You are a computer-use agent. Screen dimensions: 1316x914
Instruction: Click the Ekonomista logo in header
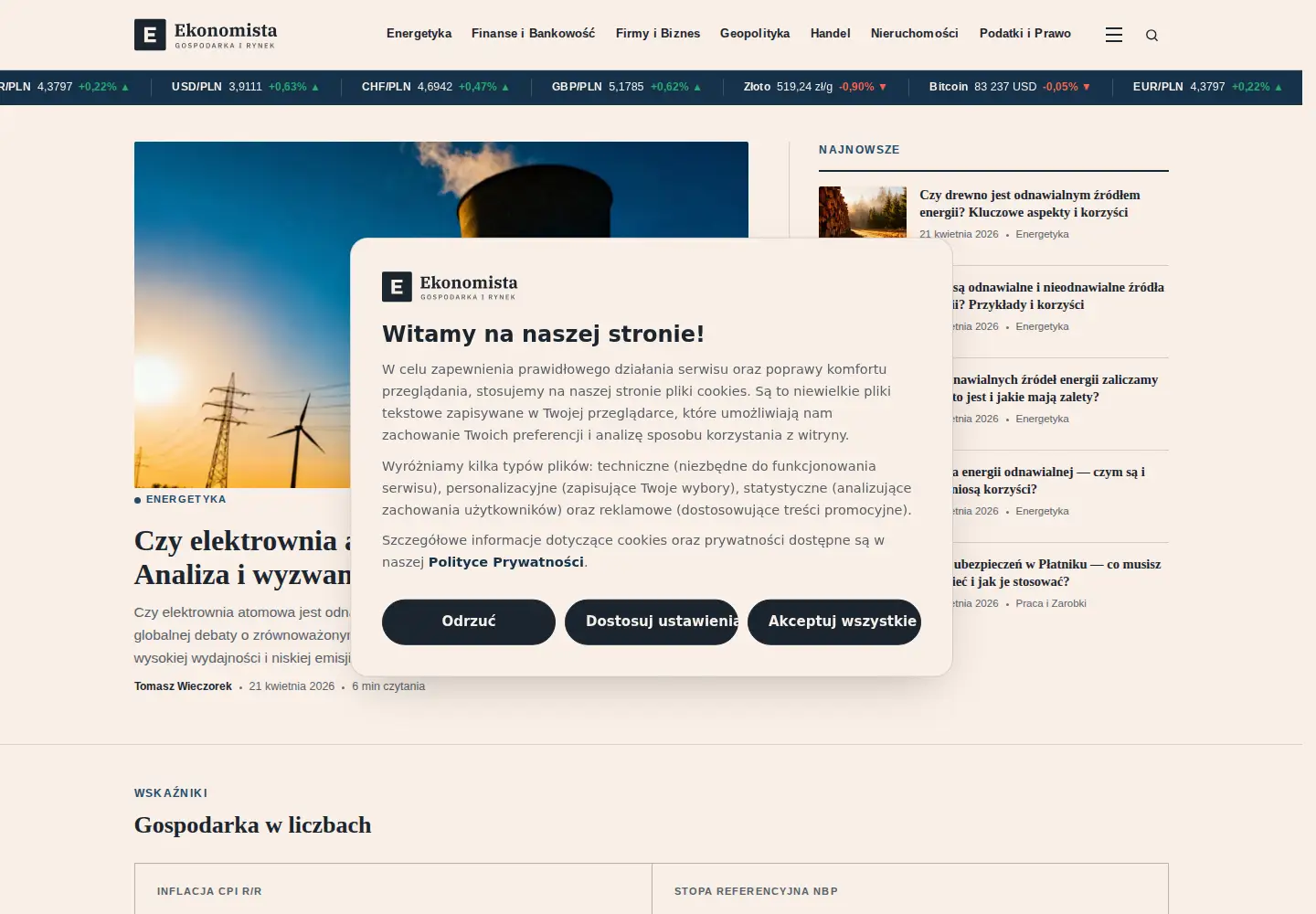(x=206, y=35)
